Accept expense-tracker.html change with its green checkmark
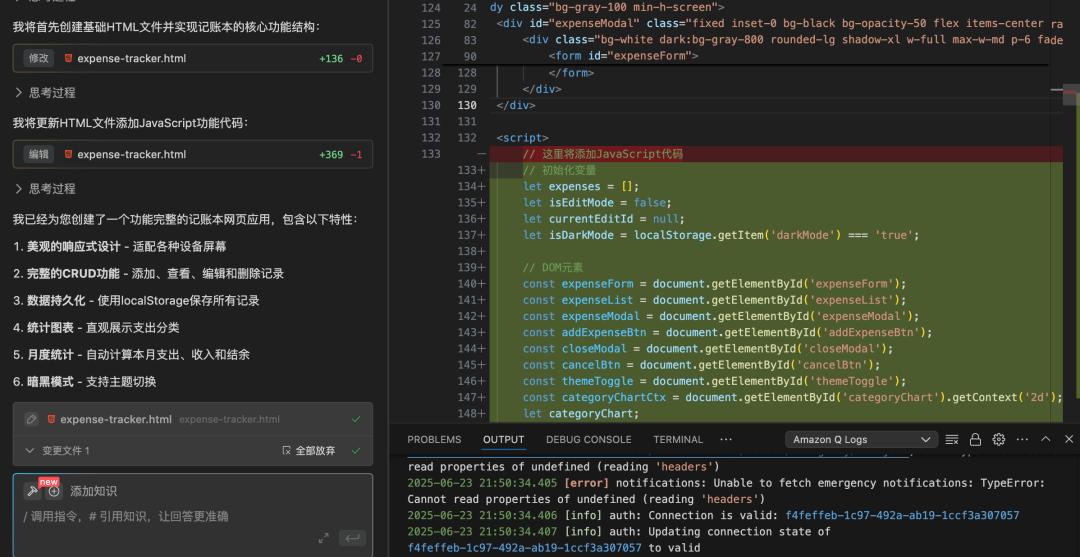Image resolution: width=1080 pixels, height=557 pixels. (355, 419)
